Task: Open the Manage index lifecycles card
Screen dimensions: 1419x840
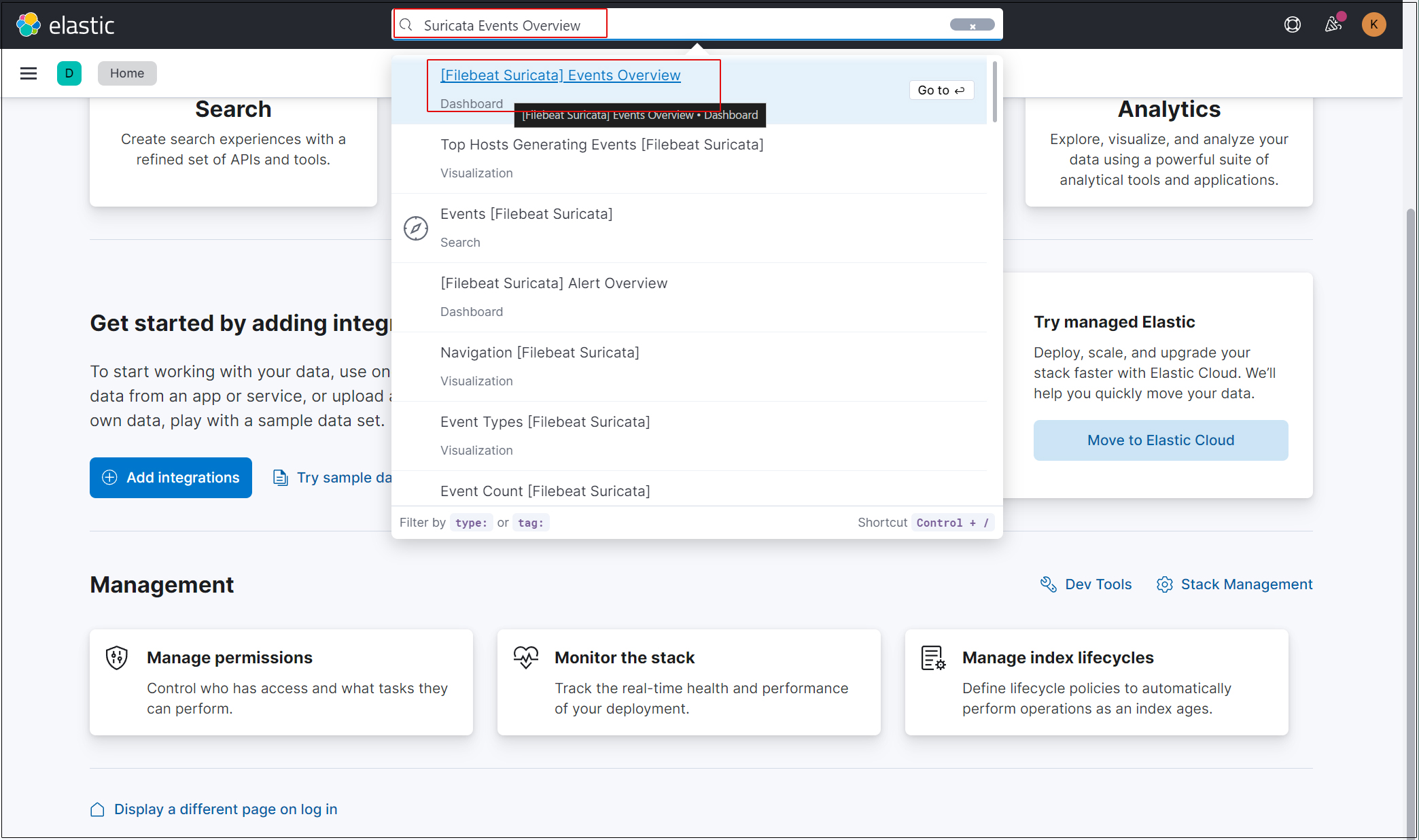Action: click(1096, 682)
